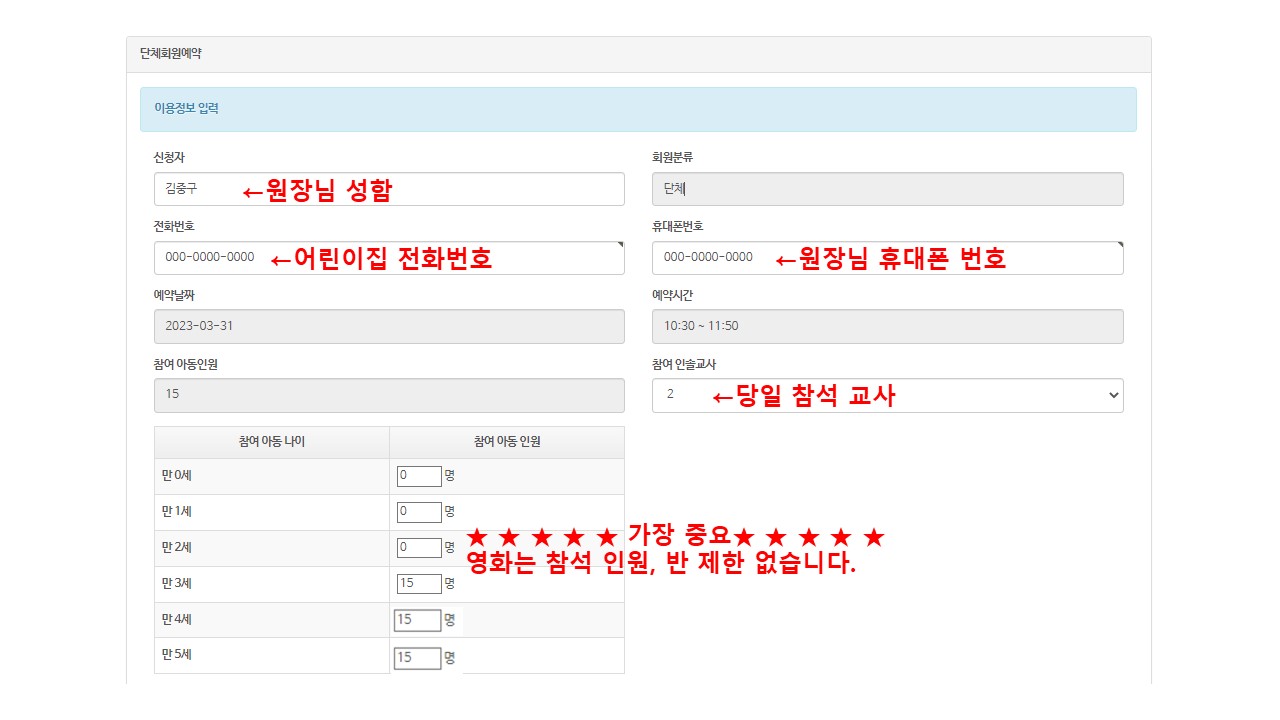The height and width of the screenshot is (720, 1280).
Task: Click the 만 0세 child count box
Action: click(x=418, y=476)
